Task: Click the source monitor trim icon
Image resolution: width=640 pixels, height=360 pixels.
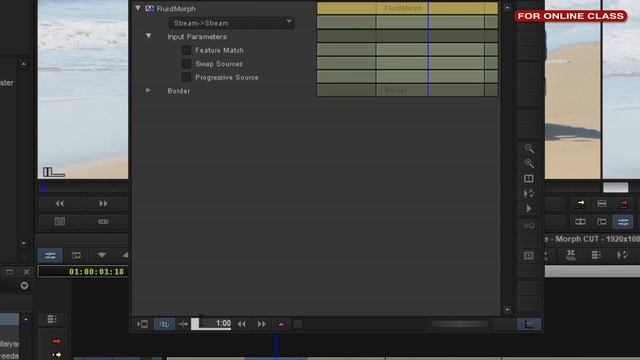Action: 103,221
